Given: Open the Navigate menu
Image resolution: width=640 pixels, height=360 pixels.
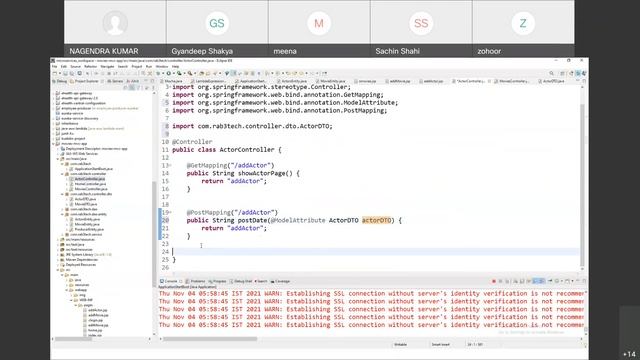Looking at the screenshot, I should point(107,66).
